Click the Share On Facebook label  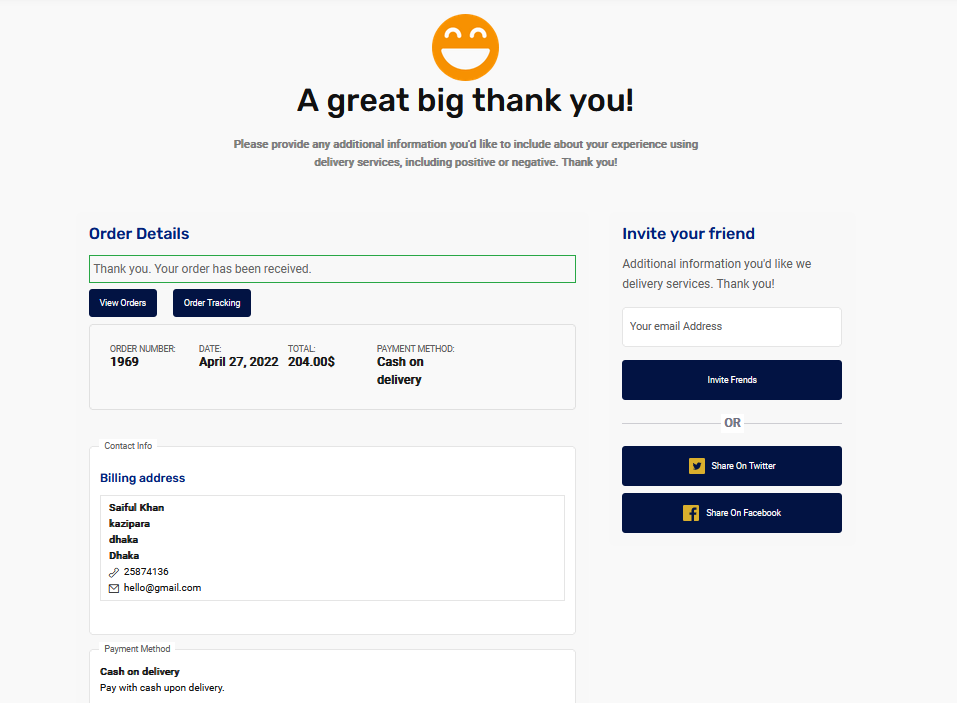tap(743, 513)
